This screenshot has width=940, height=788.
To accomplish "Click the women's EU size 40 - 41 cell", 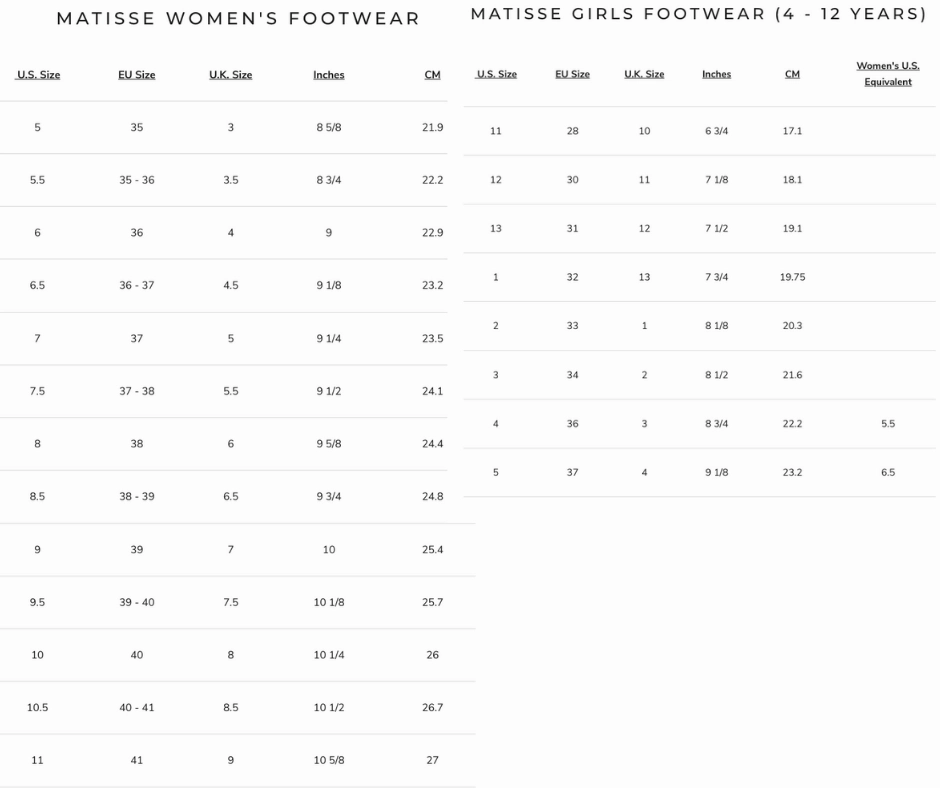I will click(137, 707).
